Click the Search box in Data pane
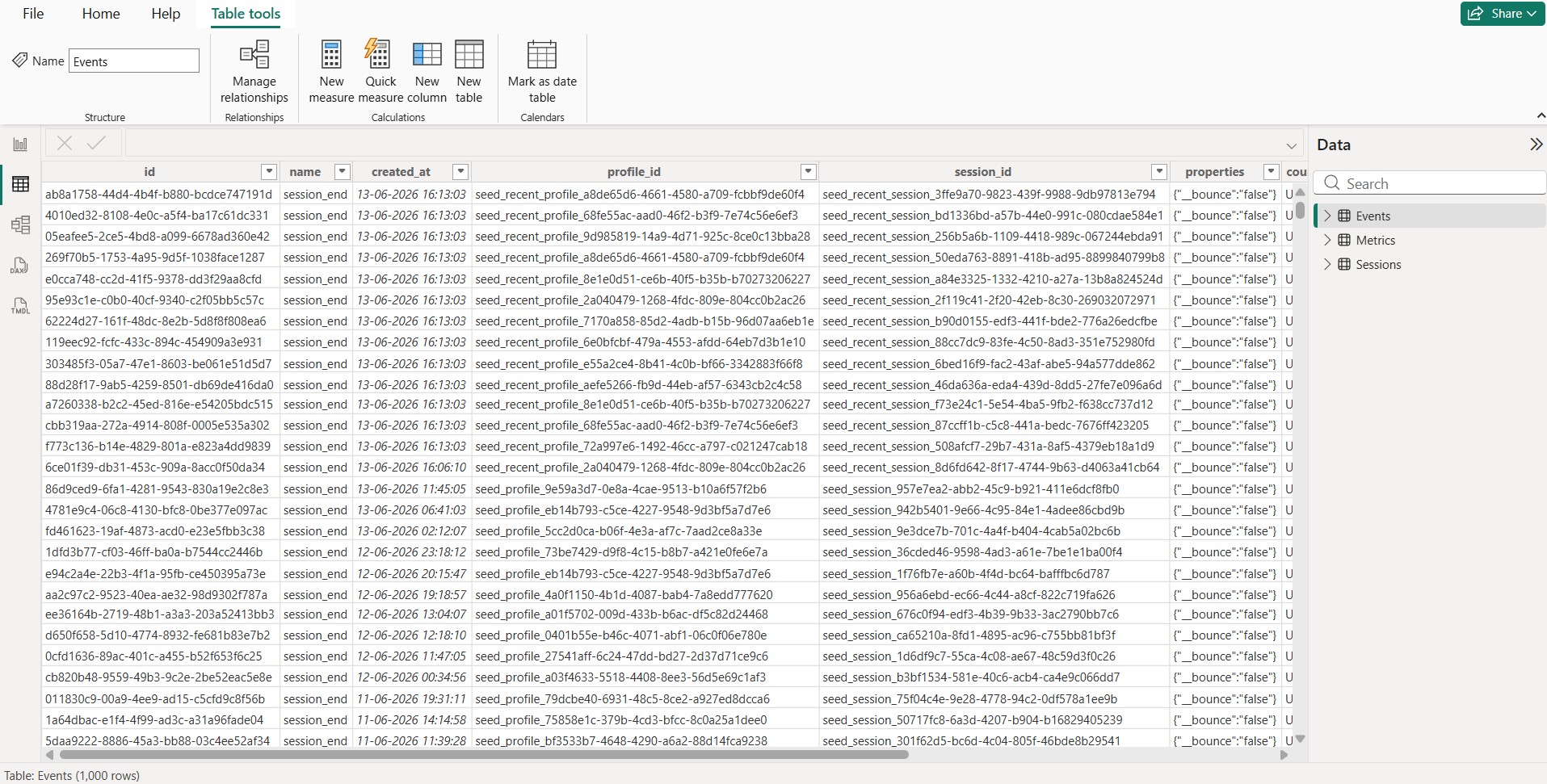This screenshot has height=784, width=1547. [x=1430, y=183]
